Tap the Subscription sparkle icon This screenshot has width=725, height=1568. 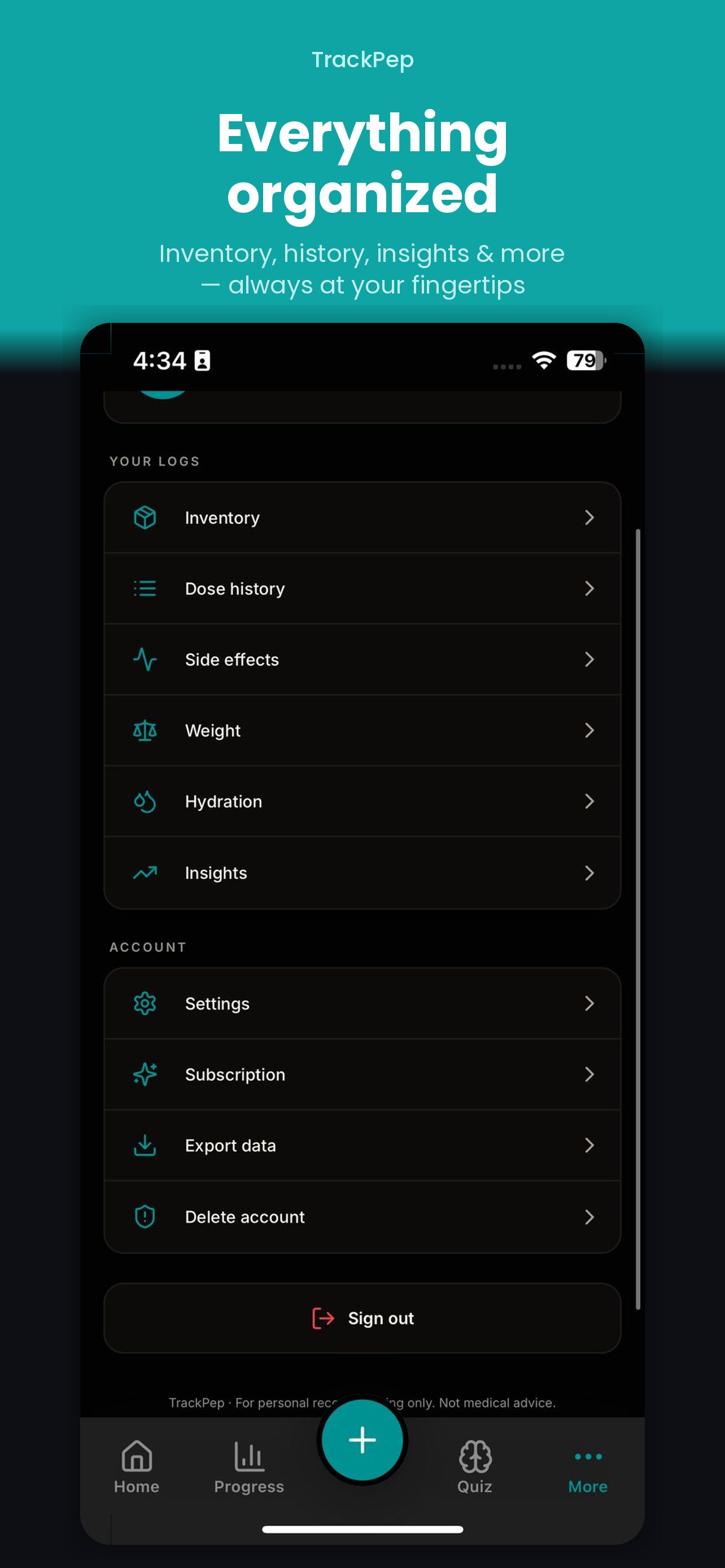tap(145, 1074)
